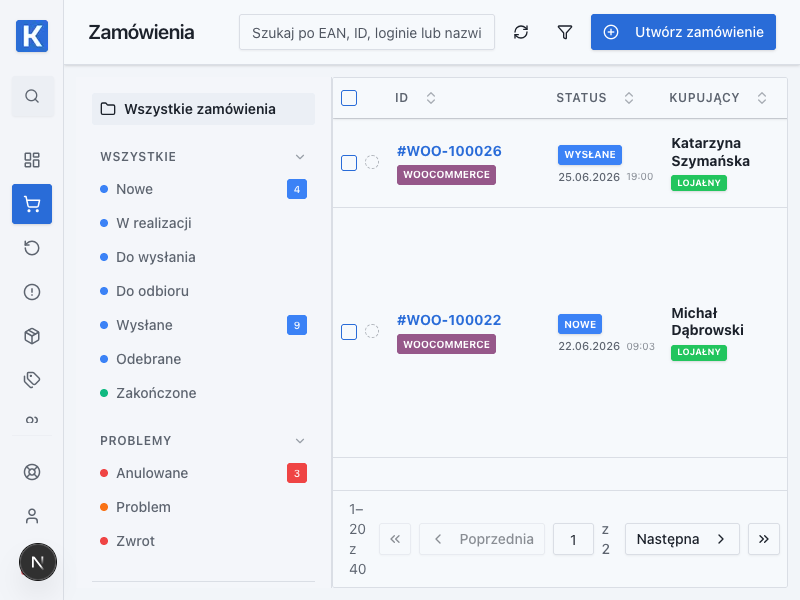
Task: Open the returns circular-arrow icon
Action: pyautogui.click(x=32, y=248)
